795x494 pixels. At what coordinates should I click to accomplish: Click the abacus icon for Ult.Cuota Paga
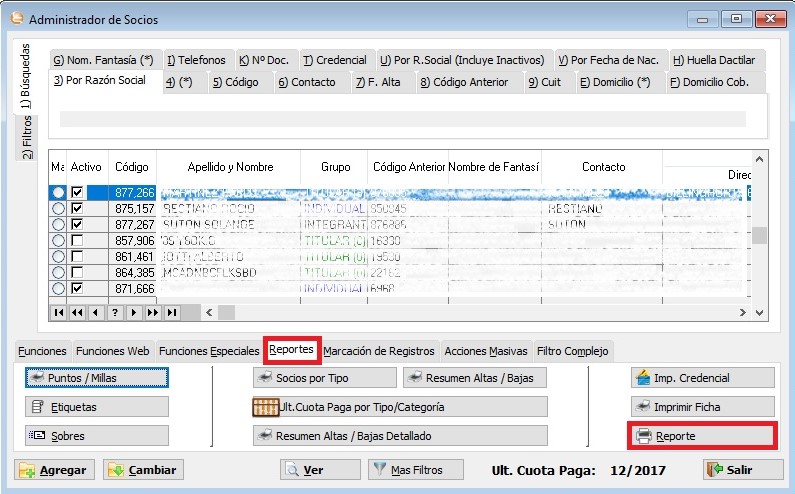264,407
